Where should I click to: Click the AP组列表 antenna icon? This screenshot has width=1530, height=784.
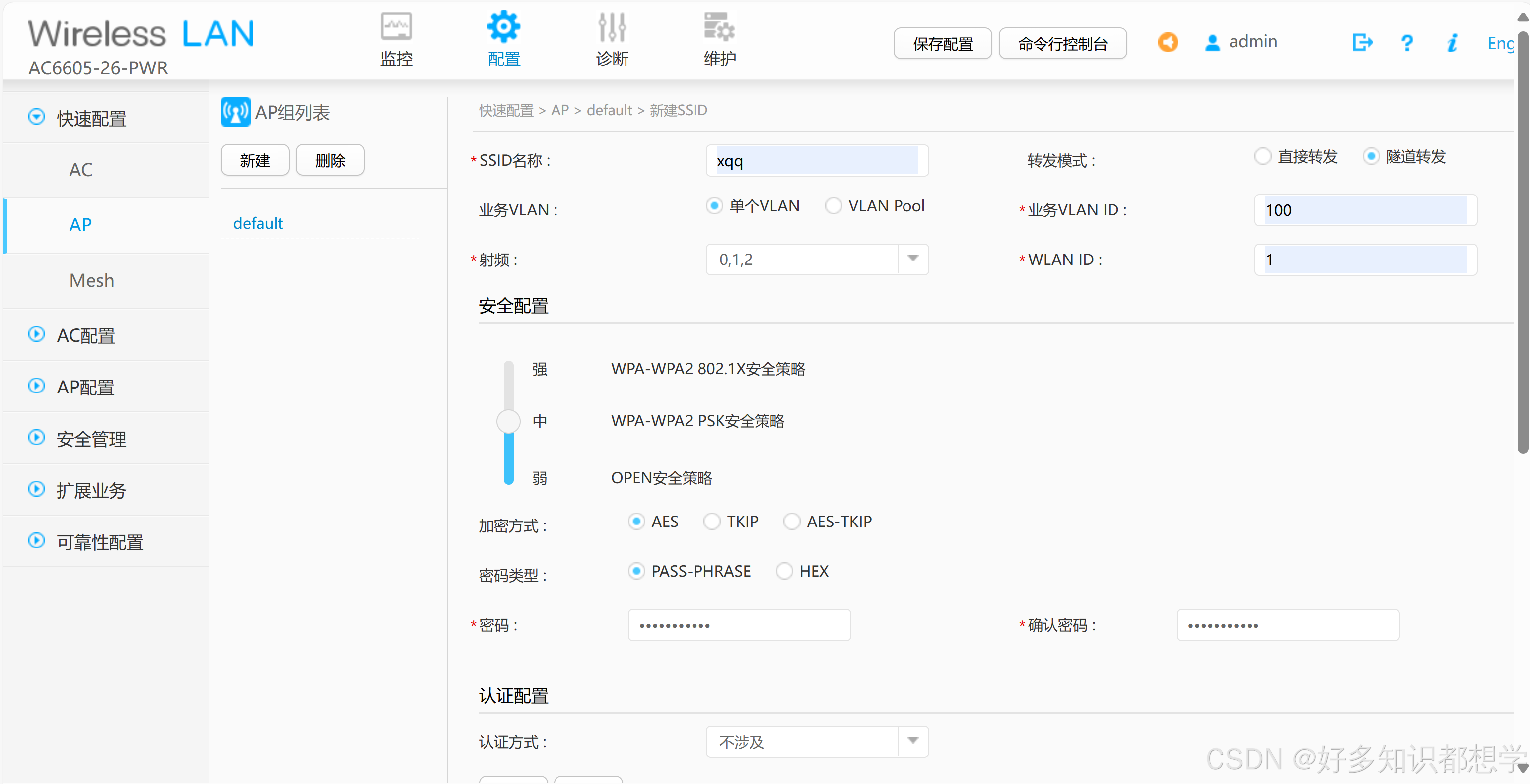click(x=235, y=112)
